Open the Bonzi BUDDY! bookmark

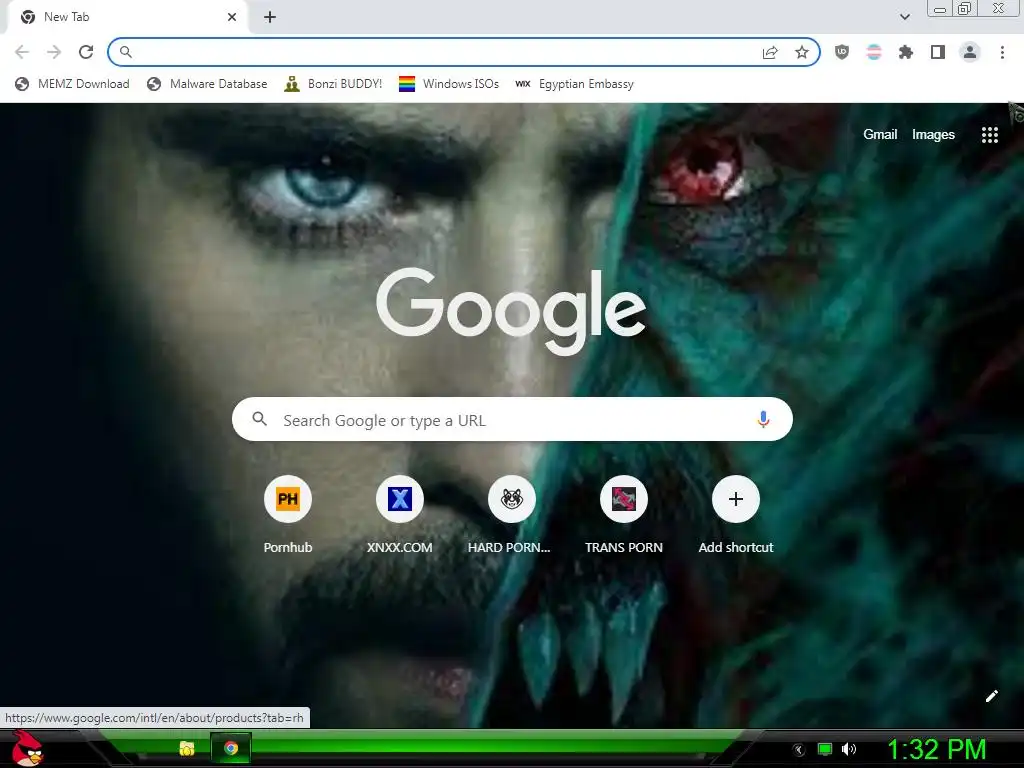pyautogui.click(x=333, y=84)
